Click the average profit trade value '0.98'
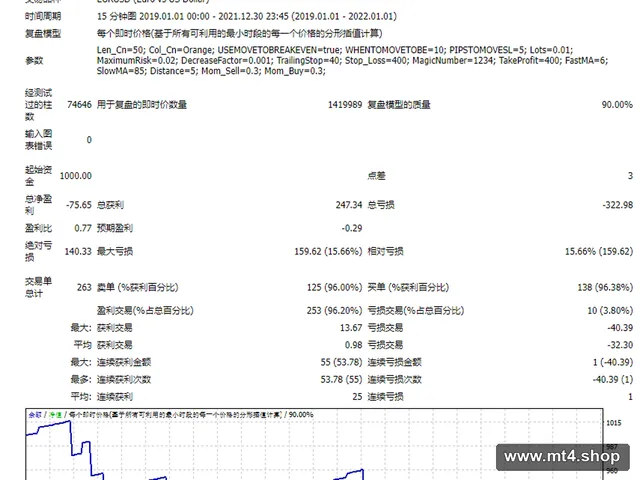This screenshot has height=480, width=640. pyautogui.click(x=353, y=344)
